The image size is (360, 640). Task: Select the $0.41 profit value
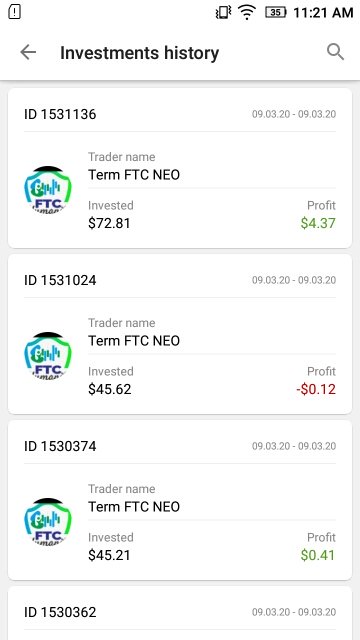[318, 555]
